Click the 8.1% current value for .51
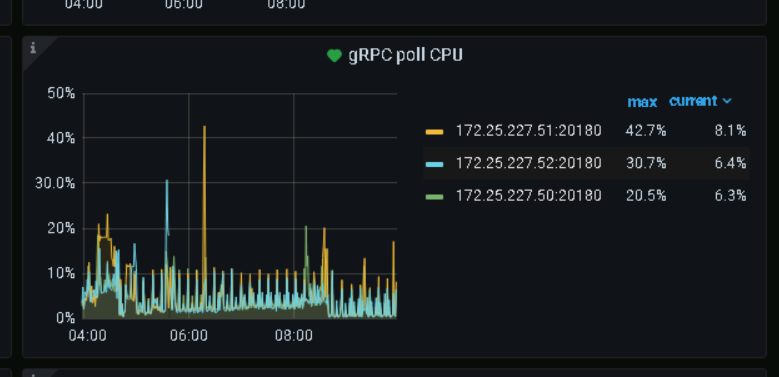This screenshot has width=779, height=377. tap(730, 131)
